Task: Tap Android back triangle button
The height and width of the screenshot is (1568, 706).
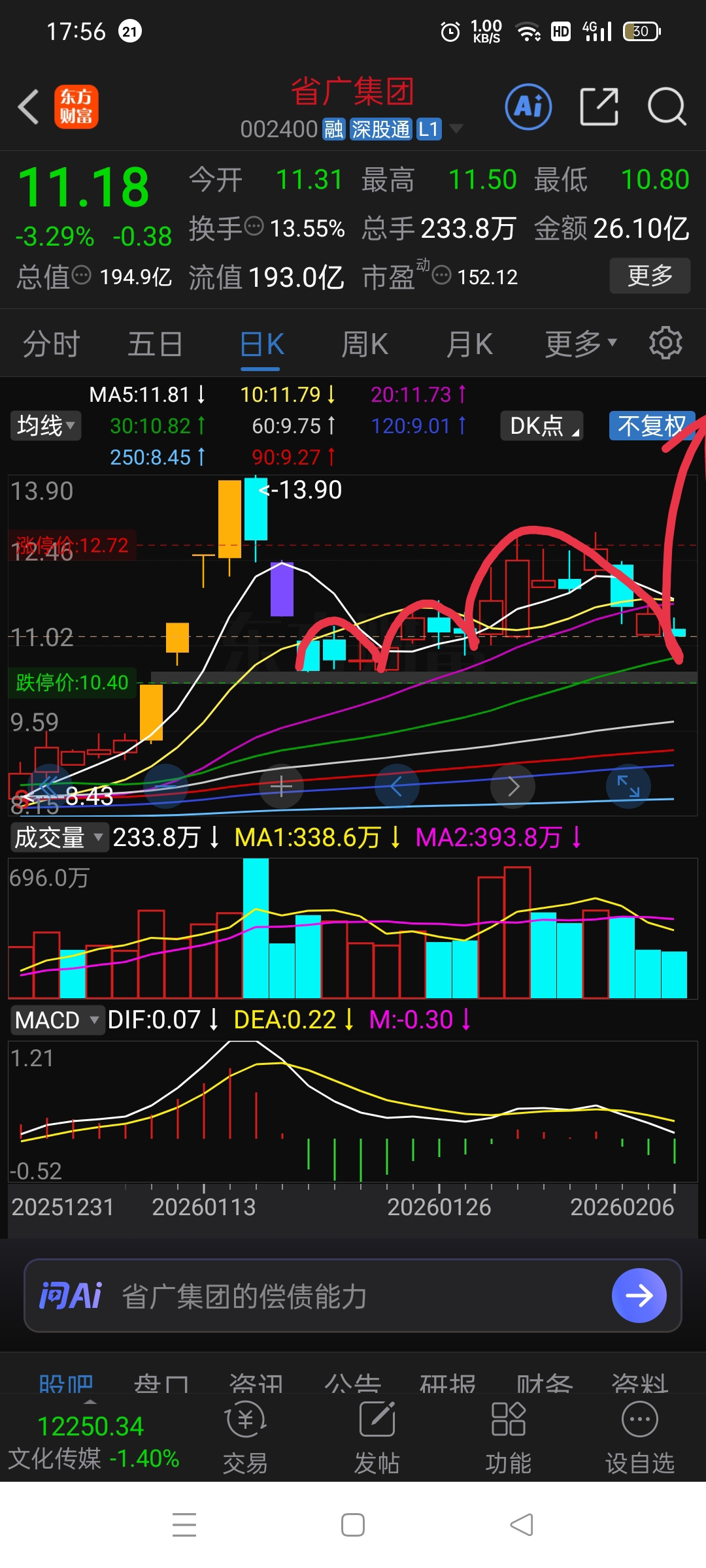Action: point(522,1525)
